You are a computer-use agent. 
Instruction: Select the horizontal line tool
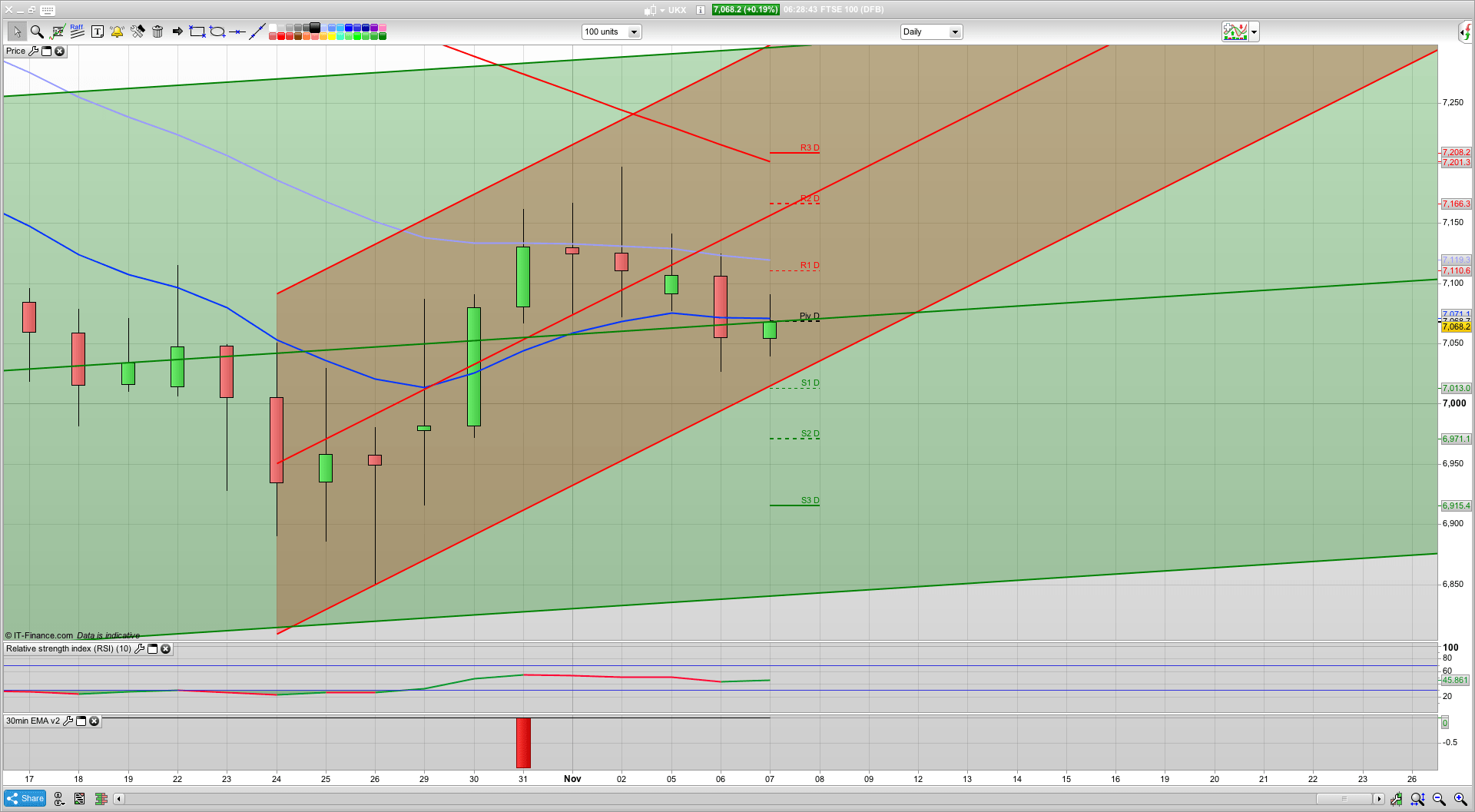(x=237, y=31)
